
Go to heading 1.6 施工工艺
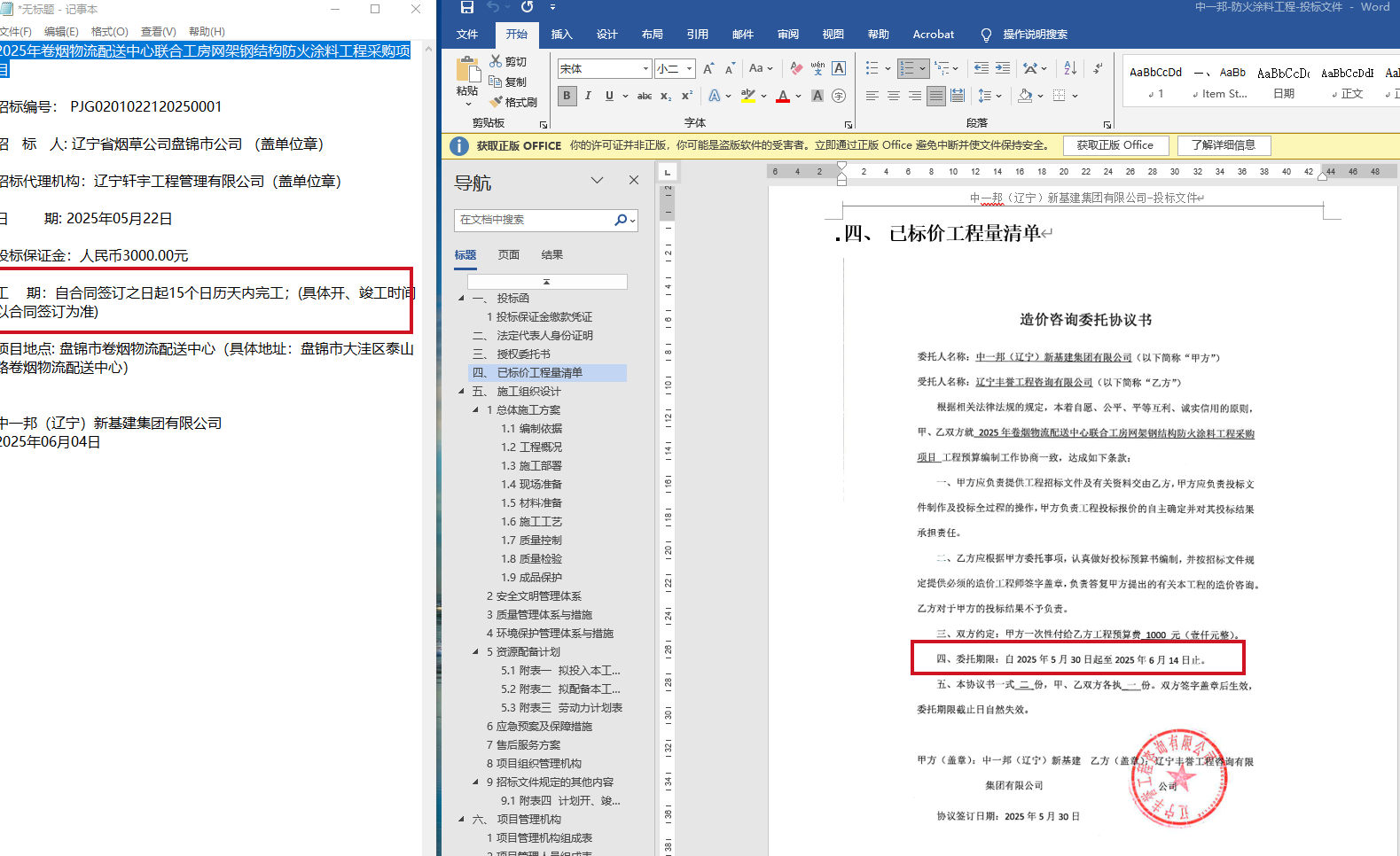[532, 521]
